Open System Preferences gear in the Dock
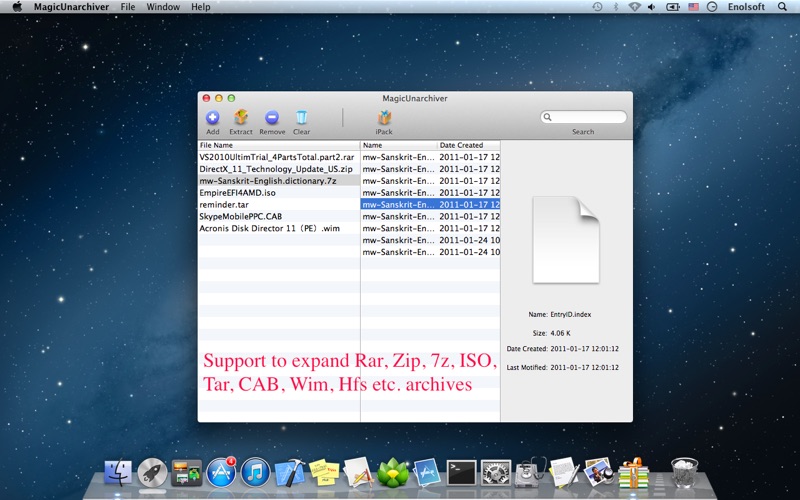Viewport: 800px width, 500px height. pos(495,472)
